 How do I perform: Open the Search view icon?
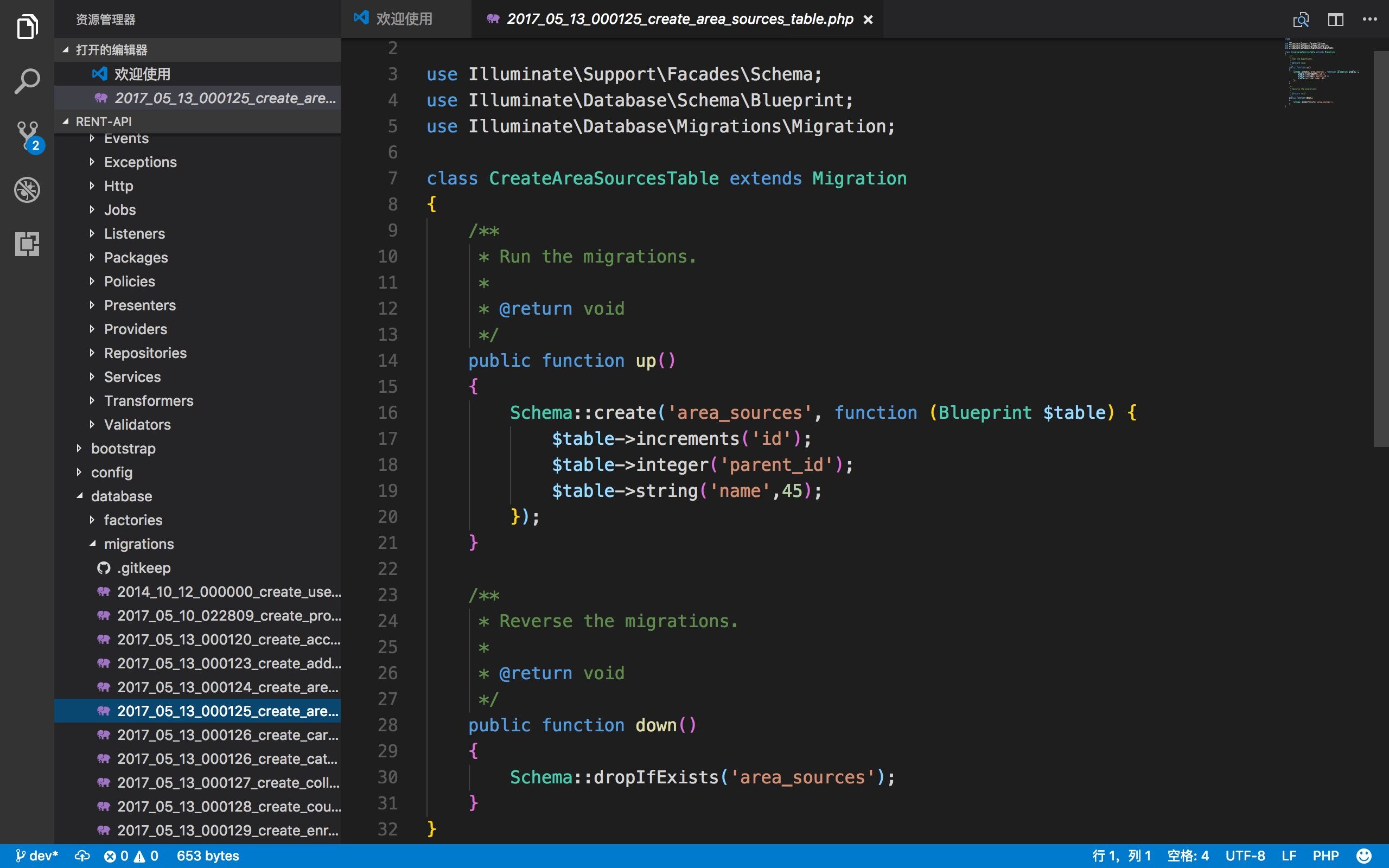click(27, 81)
